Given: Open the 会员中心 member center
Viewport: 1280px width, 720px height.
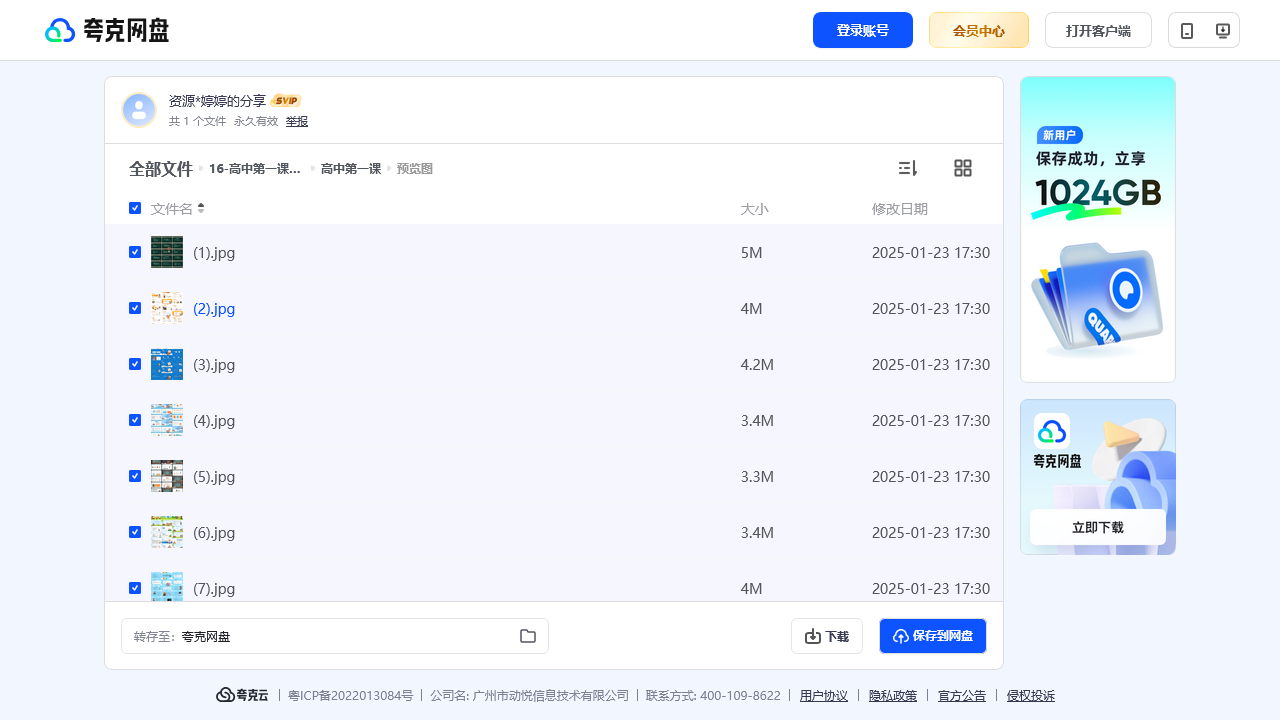Looking at the screenshot, I should [x=979, y=30].
